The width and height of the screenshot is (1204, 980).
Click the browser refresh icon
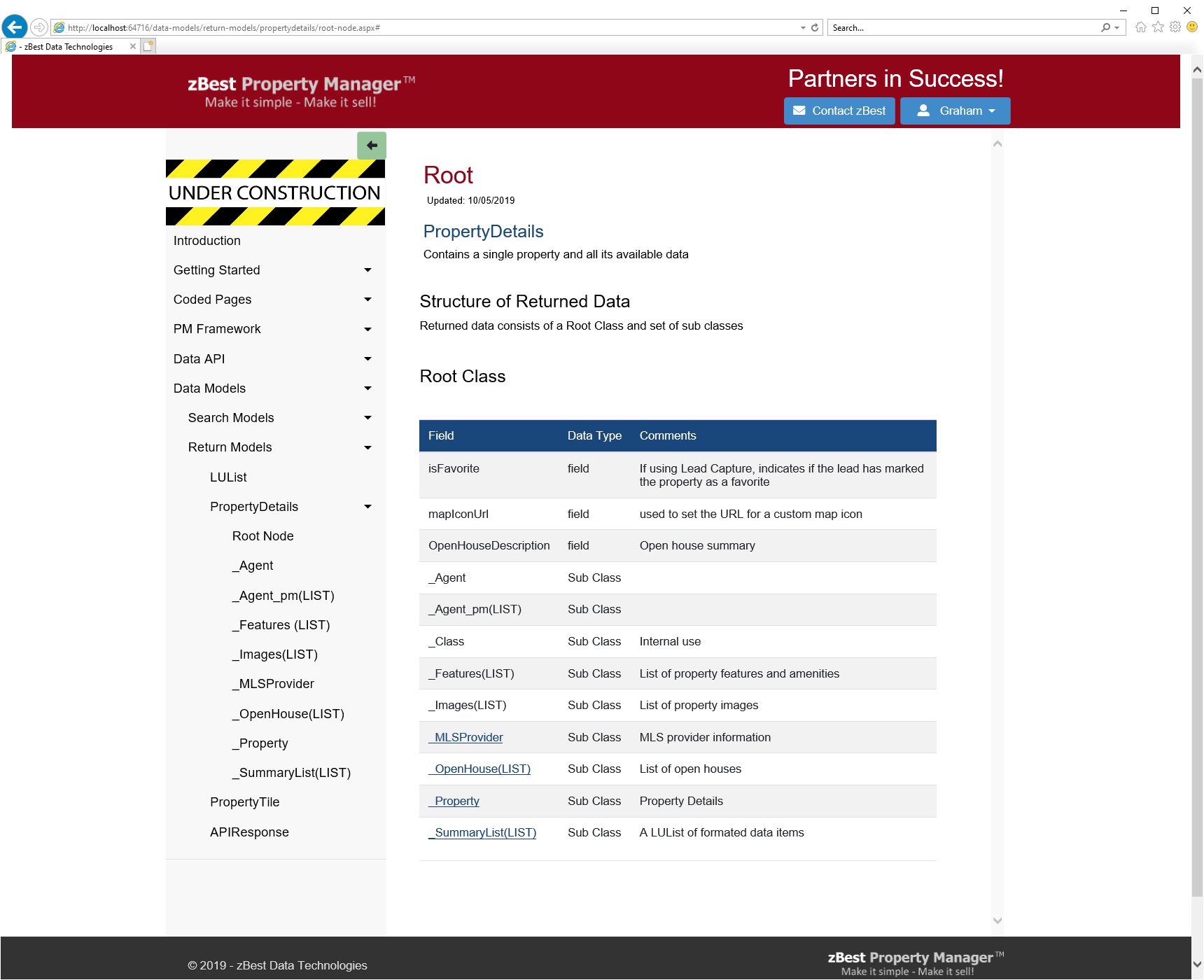pos(815,28)
